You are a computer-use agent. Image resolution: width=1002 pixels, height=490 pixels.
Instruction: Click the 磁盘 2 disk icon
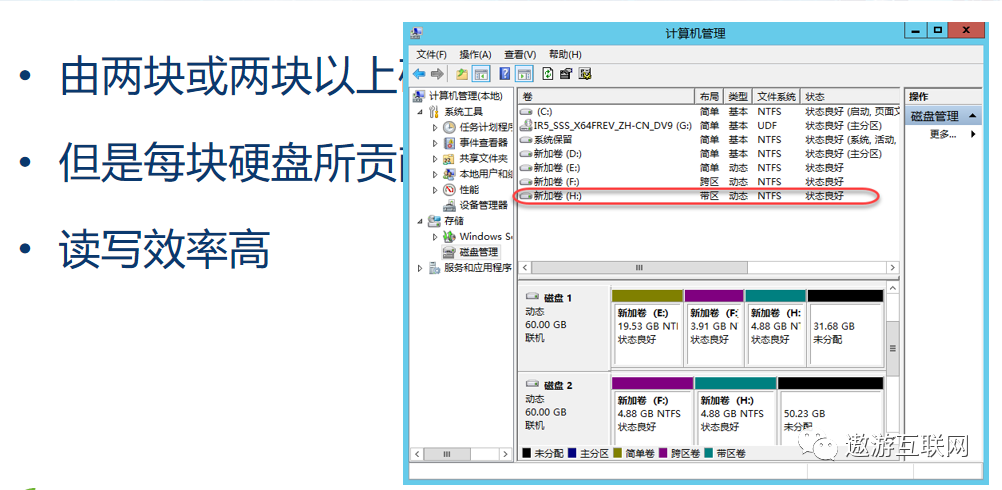(x=532, y=385)
